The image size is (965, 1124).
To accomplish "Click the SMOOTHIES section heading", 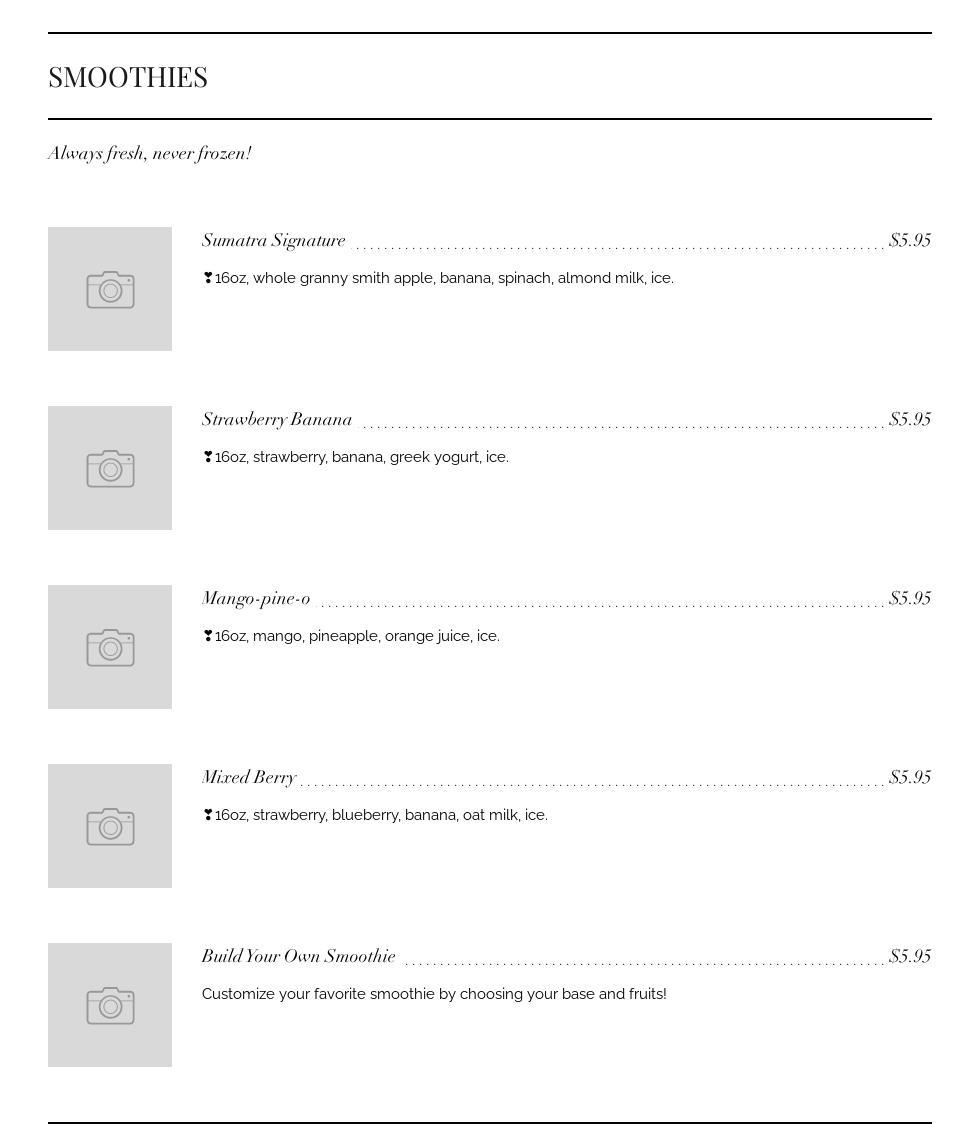I will 128,77.
